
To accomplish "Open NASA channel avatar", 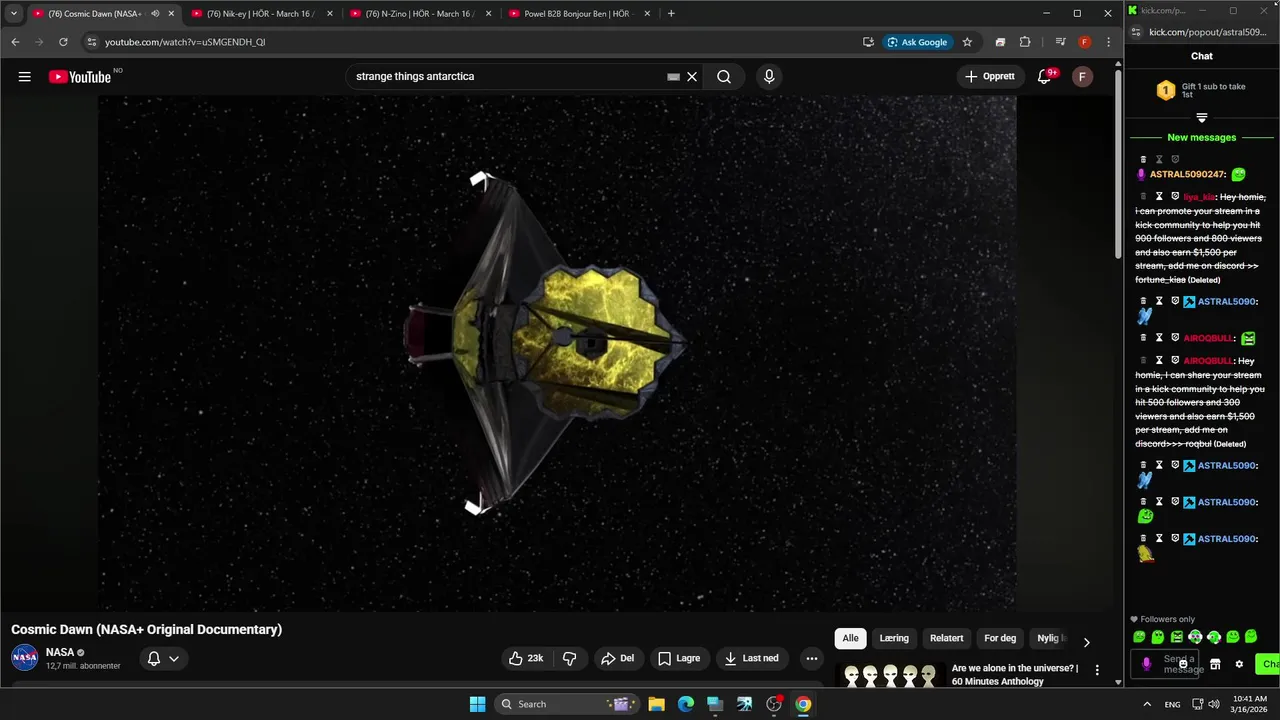I will (x=25, y=658).
